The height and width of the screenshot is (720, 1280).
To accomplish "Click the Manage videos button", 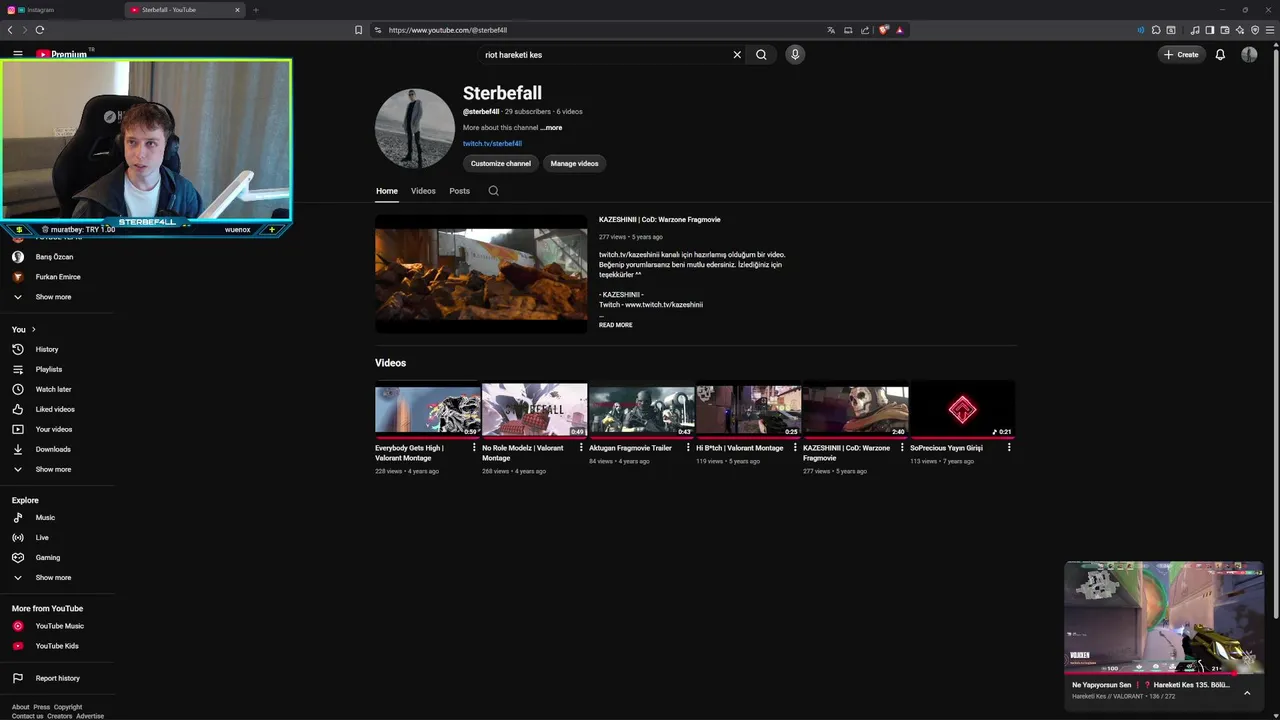I will [x=574, y=163].
